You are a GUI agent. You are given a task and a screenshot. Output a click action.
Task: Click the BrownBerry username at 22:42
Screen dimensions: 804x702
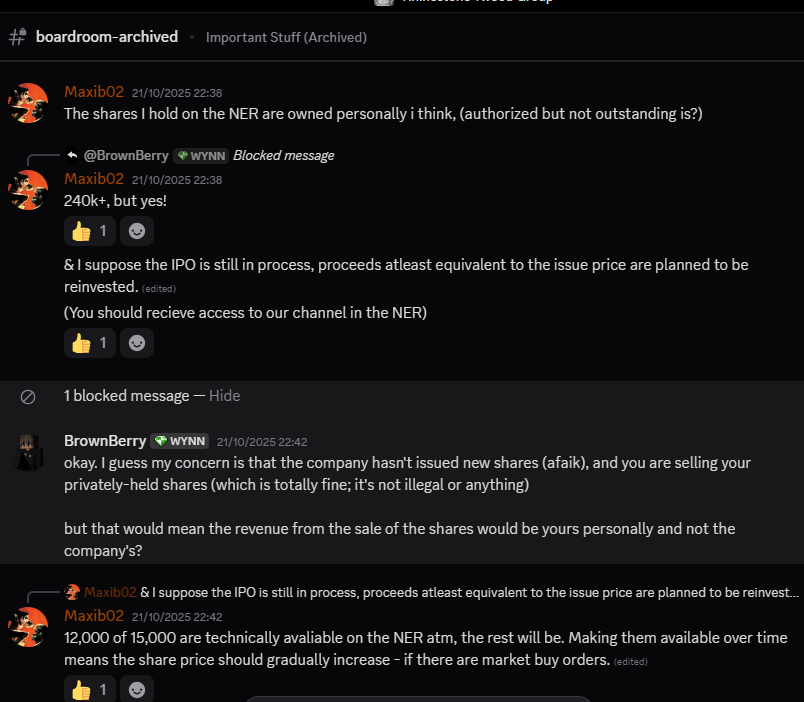pos(104,441)
